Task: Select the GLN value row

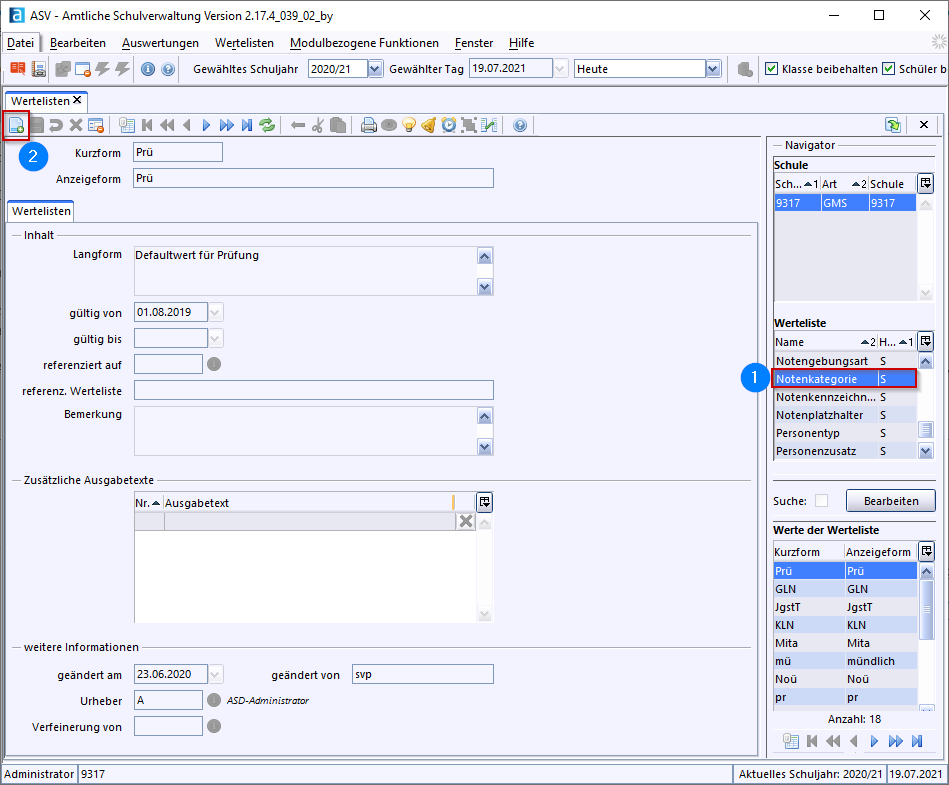Action: click(x=845, y=589)
